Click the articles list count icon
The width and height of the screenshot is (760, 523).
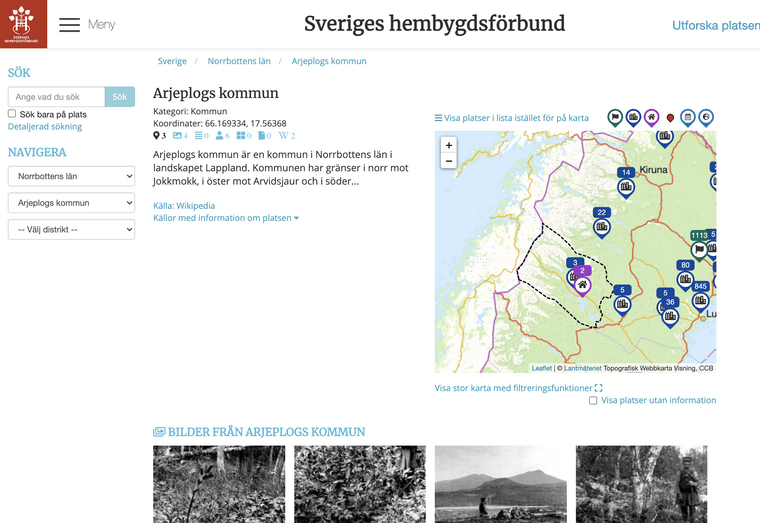198,136
